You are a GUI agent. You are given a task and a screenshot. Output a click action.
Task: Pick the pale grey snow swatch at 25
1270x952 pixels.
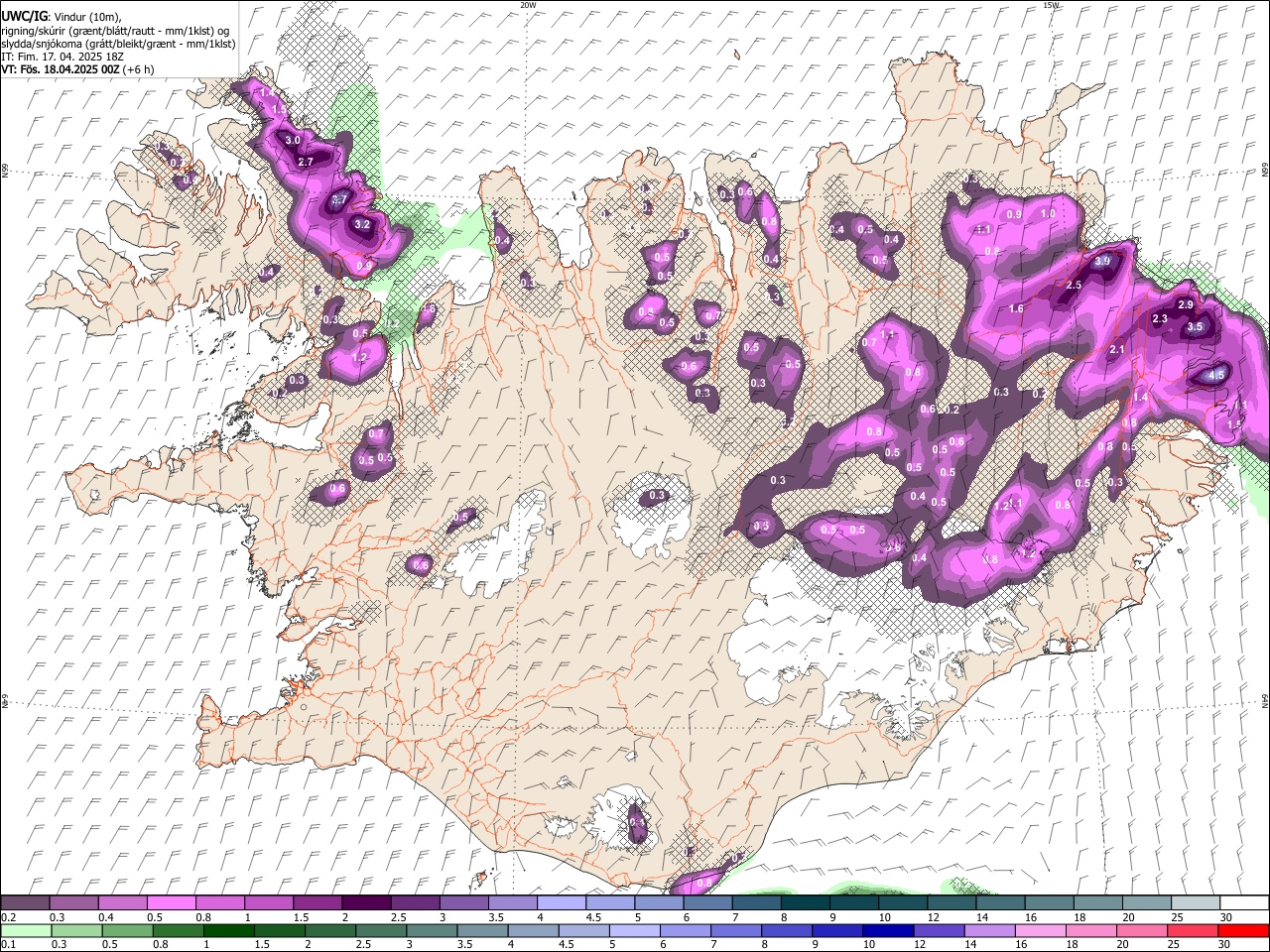(x=1195, y=902)
